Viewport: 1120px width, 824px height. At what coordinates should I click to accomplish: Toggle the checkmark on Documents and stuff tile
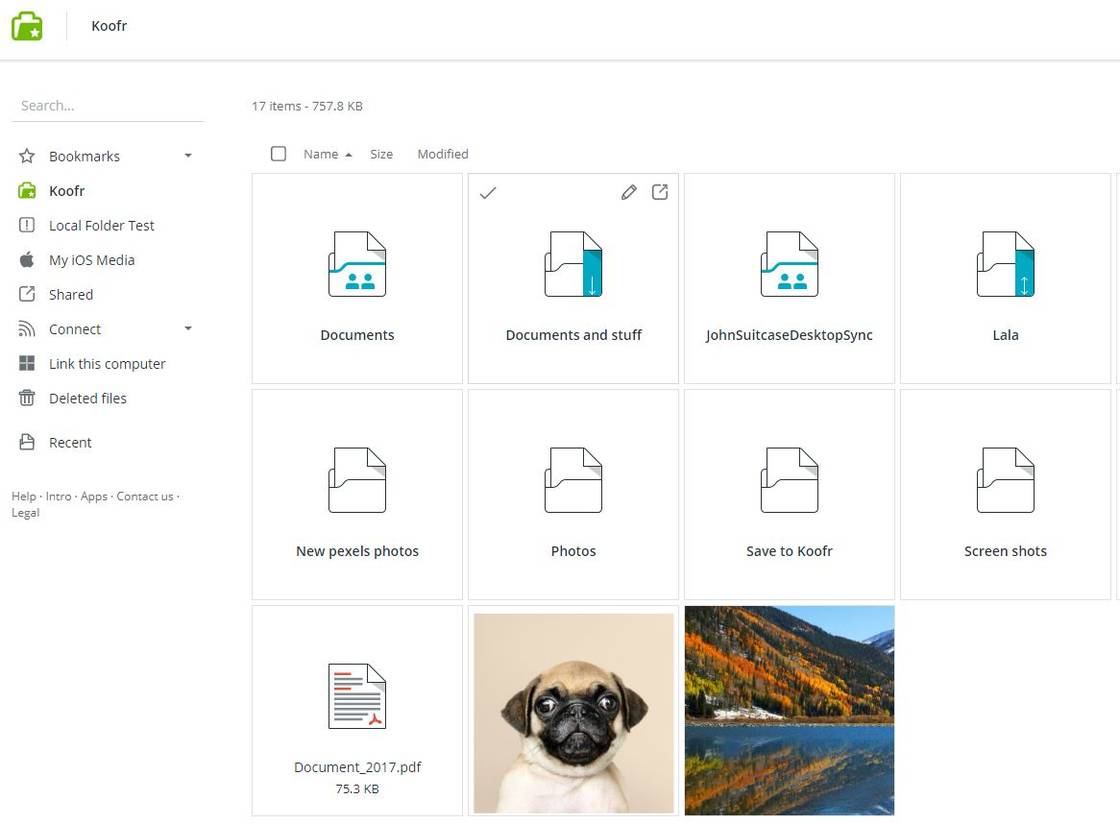click(x=488, y=192)
